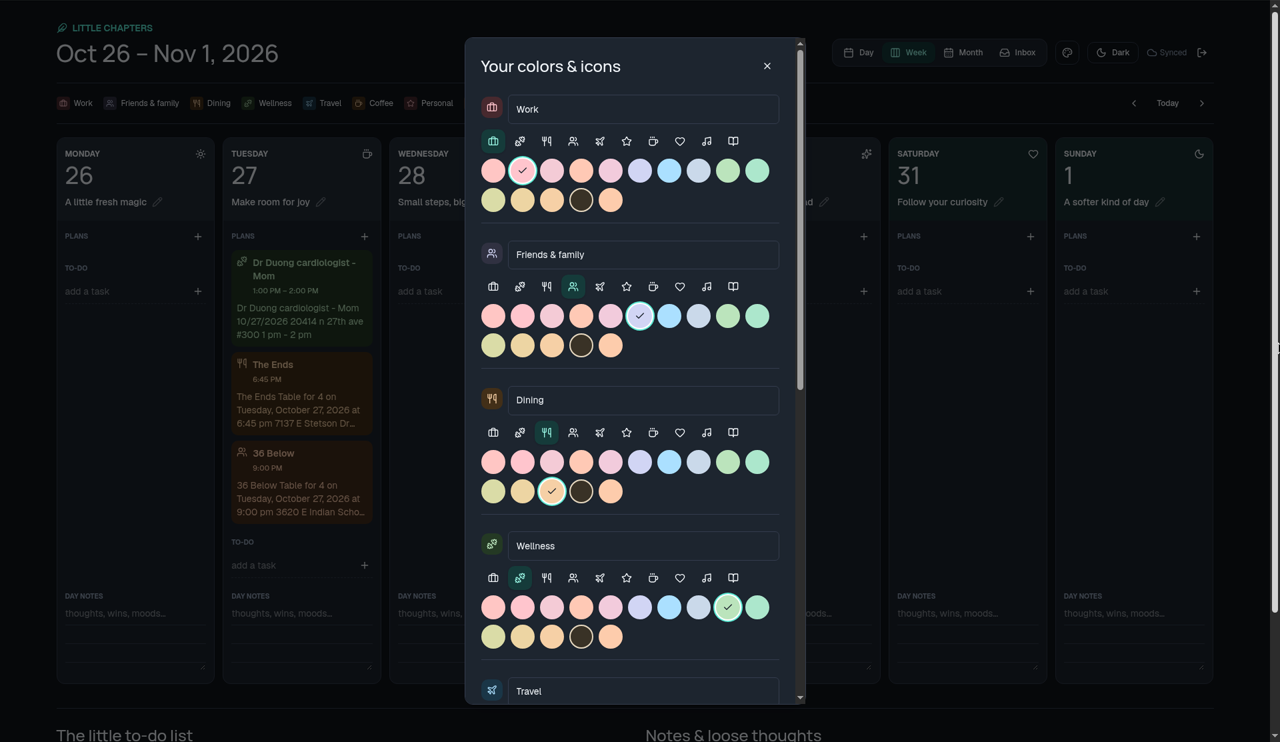Select the music note icon for Work
The width and height of the screenshot is (1280, 742).
point(707,142)
